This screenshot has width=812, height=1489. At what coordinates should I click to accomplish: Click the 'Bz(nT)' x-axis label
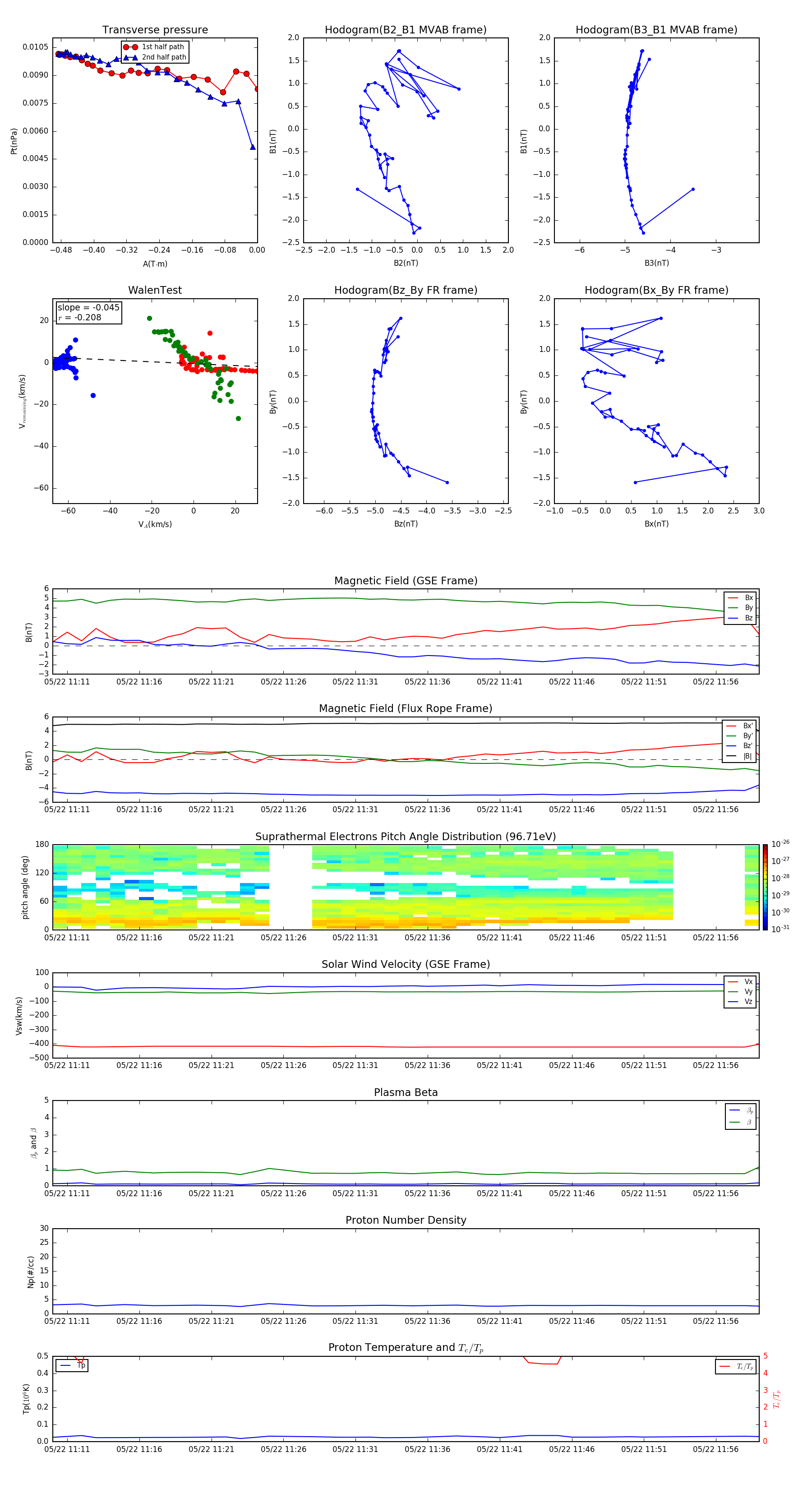(406, 524)
